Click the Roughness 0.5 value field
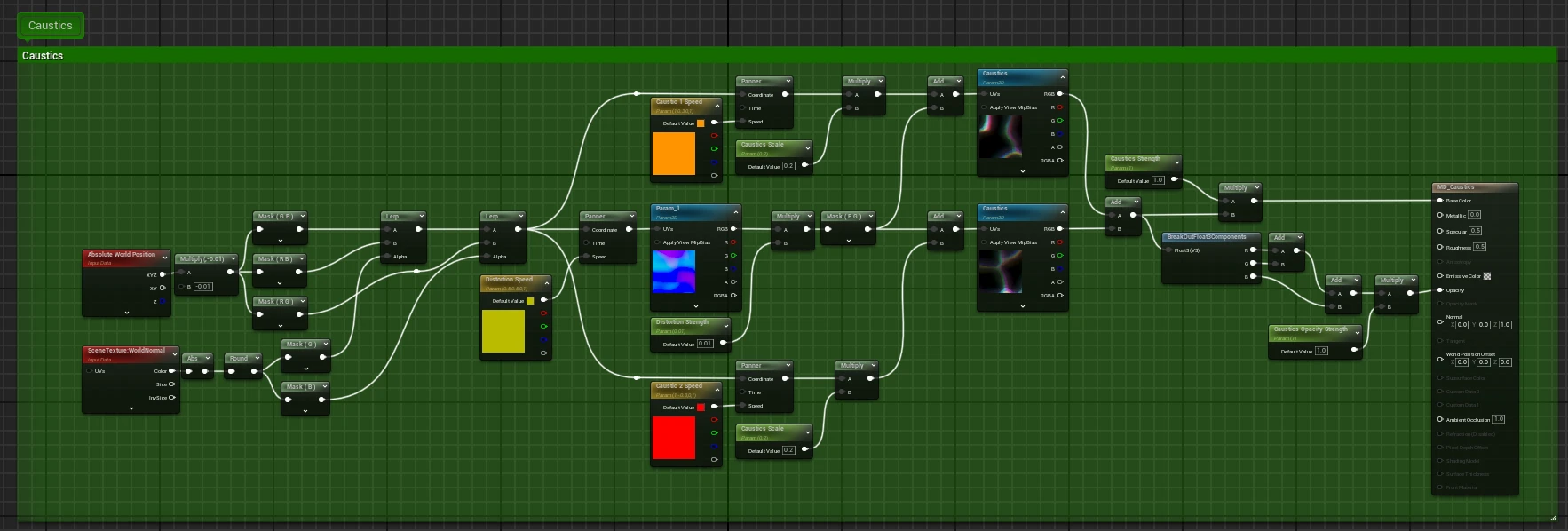The height and width of the screenshot is (531, 1568). pos(1479,247)
